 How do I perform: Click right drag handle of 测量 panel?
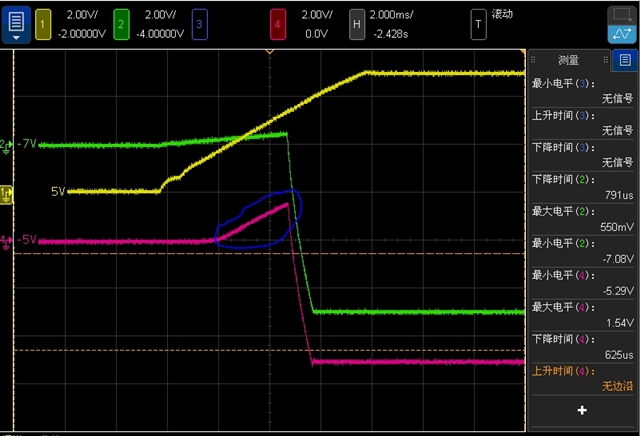point(606,60)
